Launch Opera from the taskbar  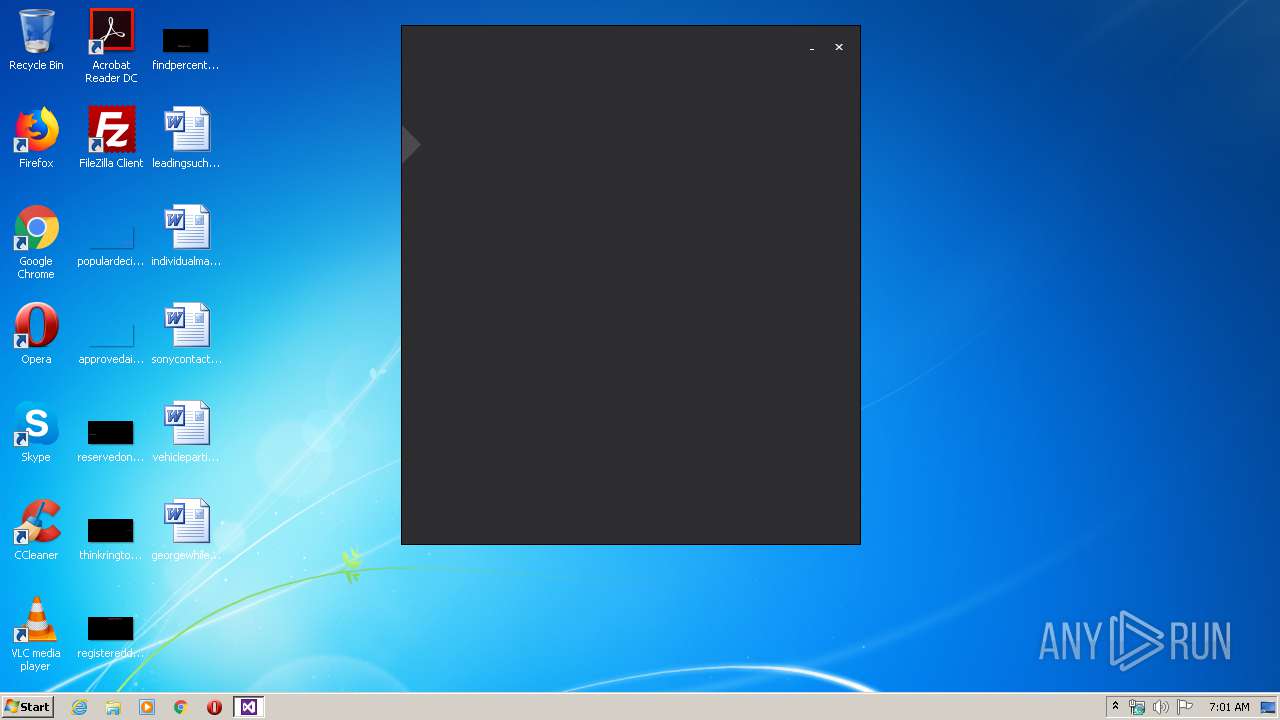click(x=214, y=707)
